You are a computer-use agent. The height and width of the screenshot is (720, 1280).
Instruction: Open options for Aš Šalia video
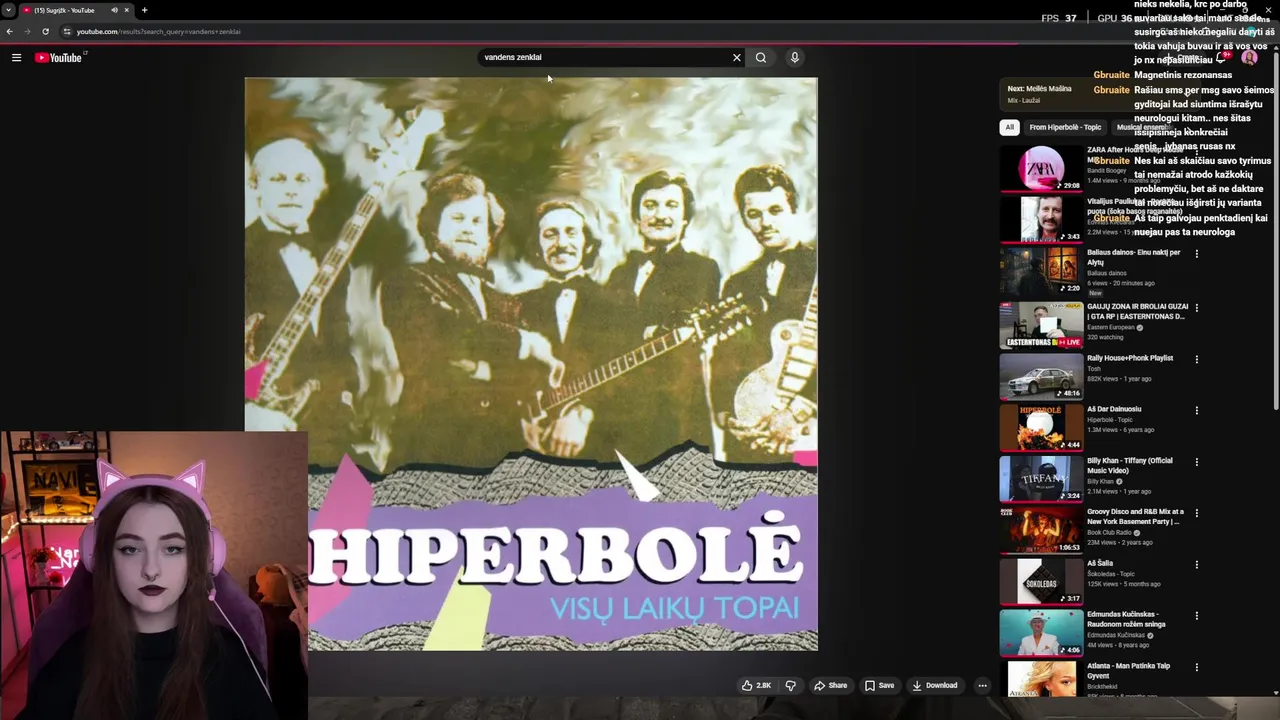coord(1196,564)
